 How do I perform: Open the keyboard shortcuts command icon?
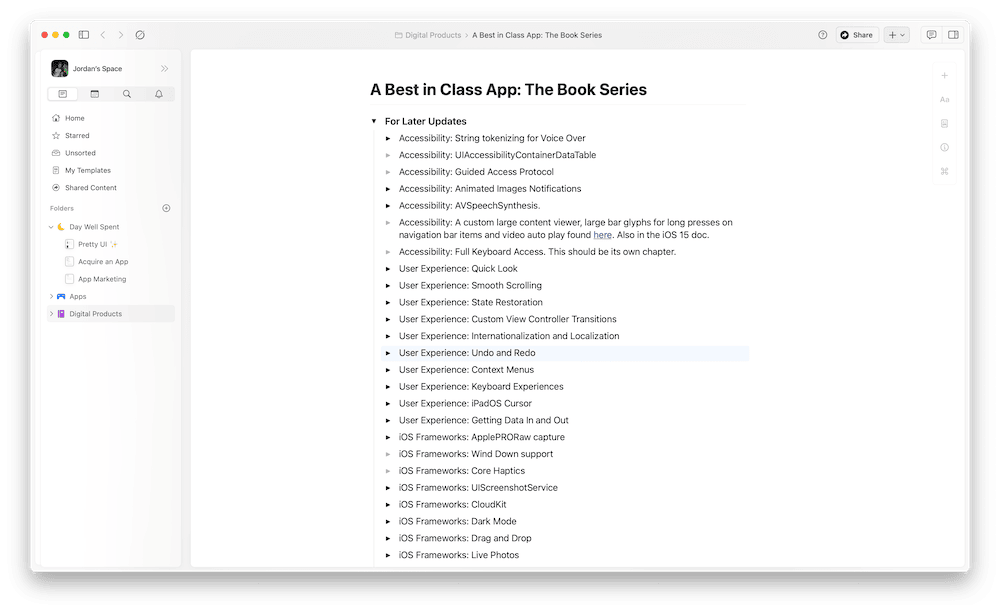(x=944, y=171)
